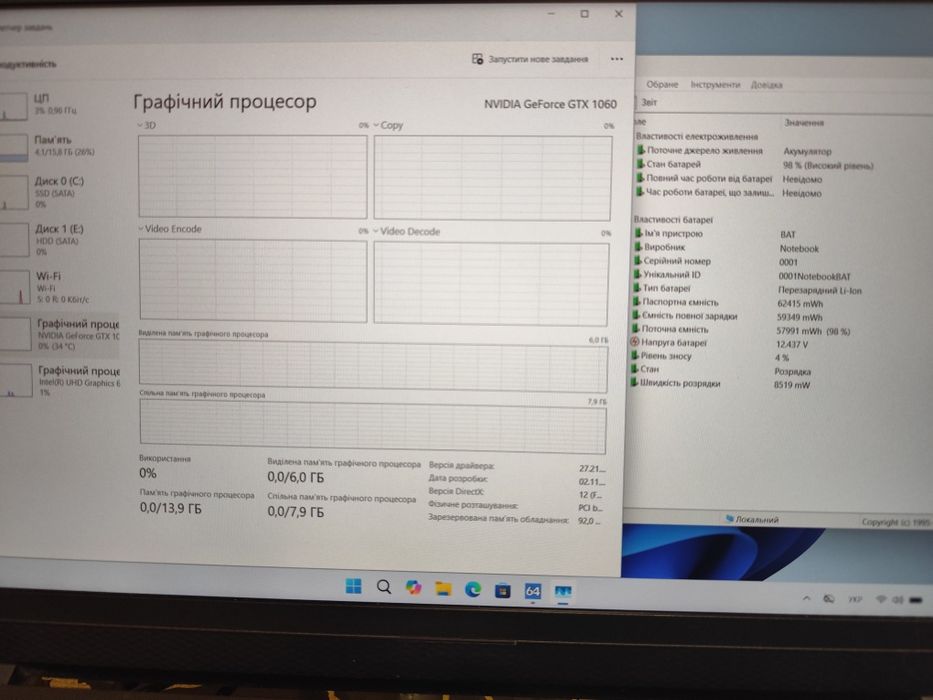Image resolution: width=933 pixels, height=700 pixels.
Task: Open the Довідка menu in AIDA64
Action: point(766,85)
